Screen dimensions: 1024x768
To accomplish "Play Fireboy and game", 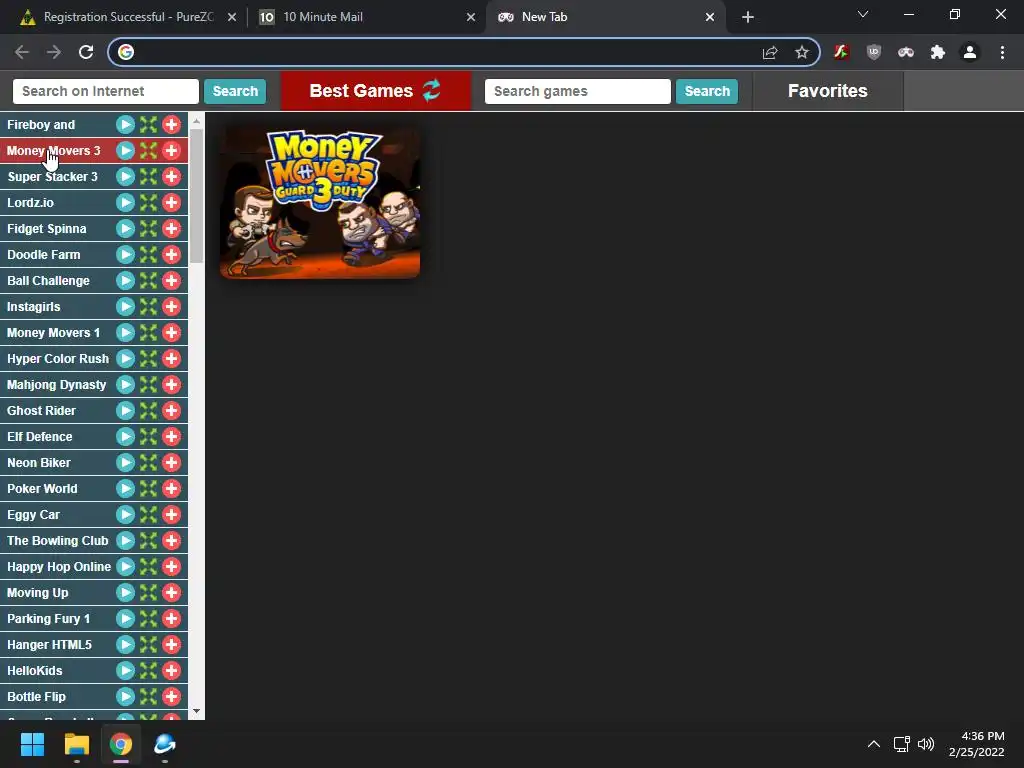I will tap(125, 124).
